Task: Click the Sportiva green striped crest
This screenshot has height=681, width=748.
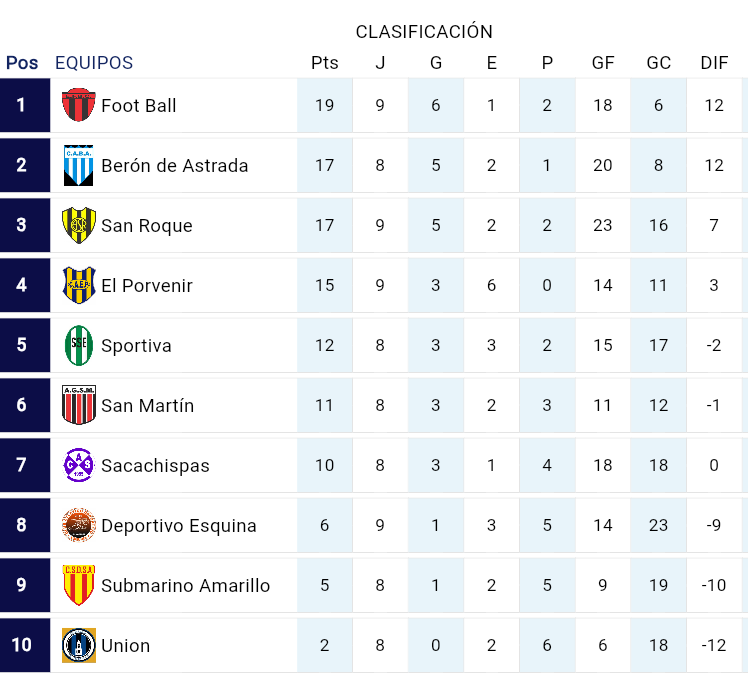Action: pyautogui.click(x=78, y=345)
